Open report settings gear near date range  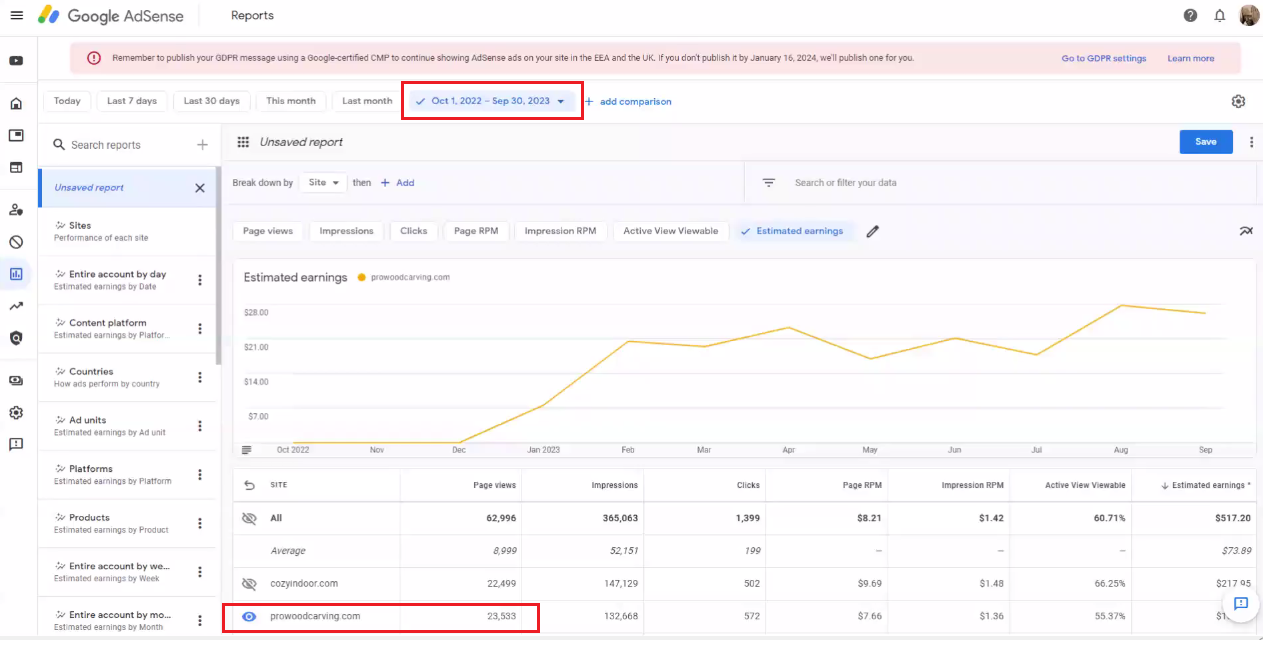pos(1238,101)
